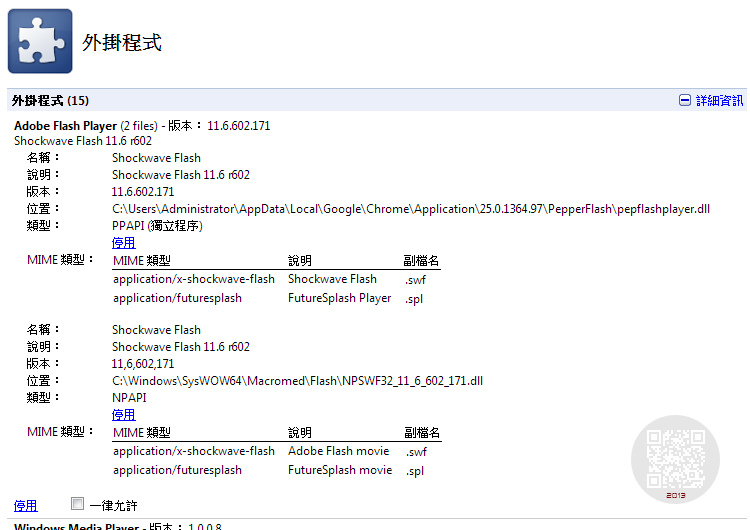Disable the NPAPI Shockwave Flash plugin
The width and height of the screenshot is (750, 530).
[123, 415]
